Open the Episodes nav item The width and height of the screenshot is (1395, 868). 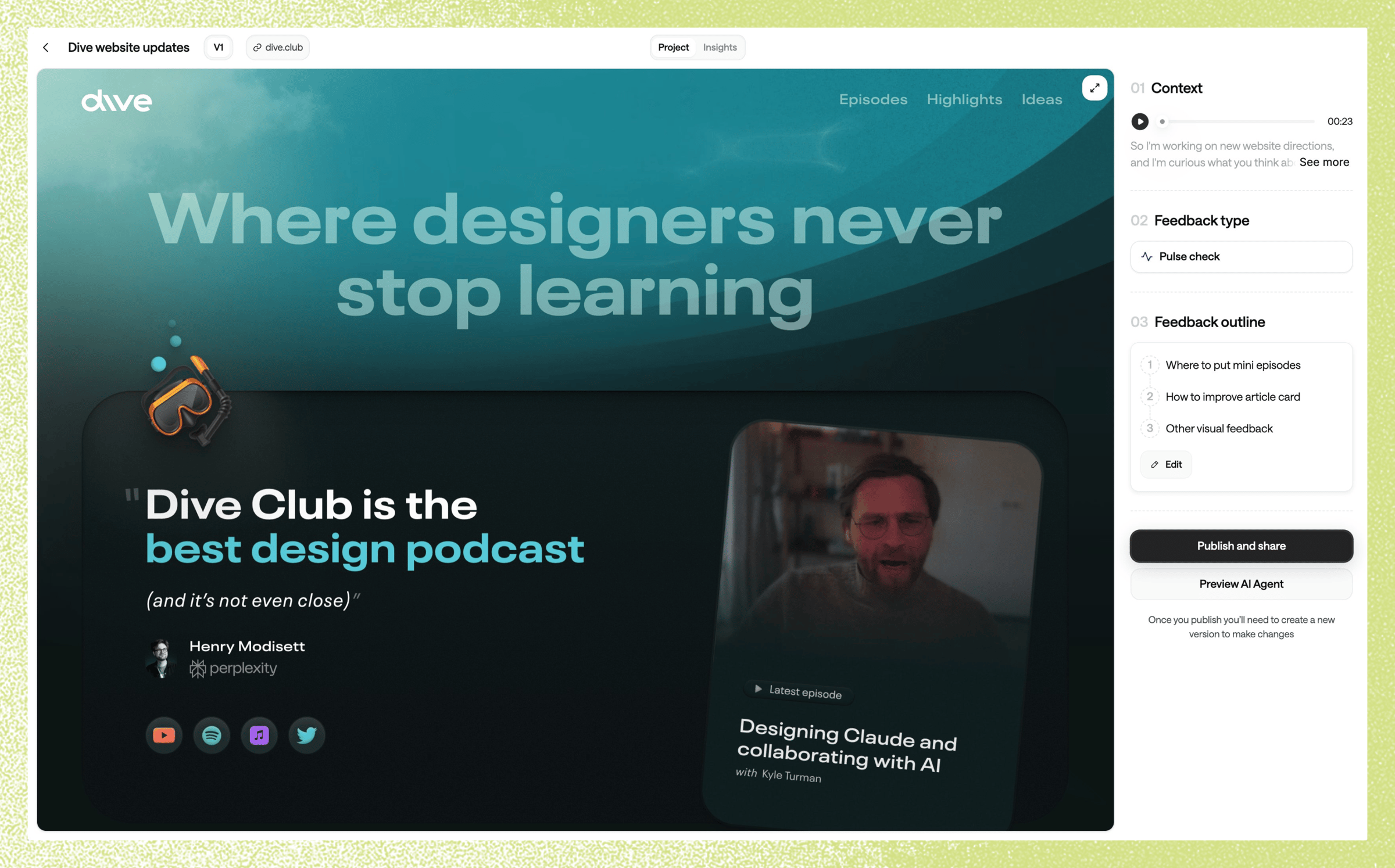873,99
